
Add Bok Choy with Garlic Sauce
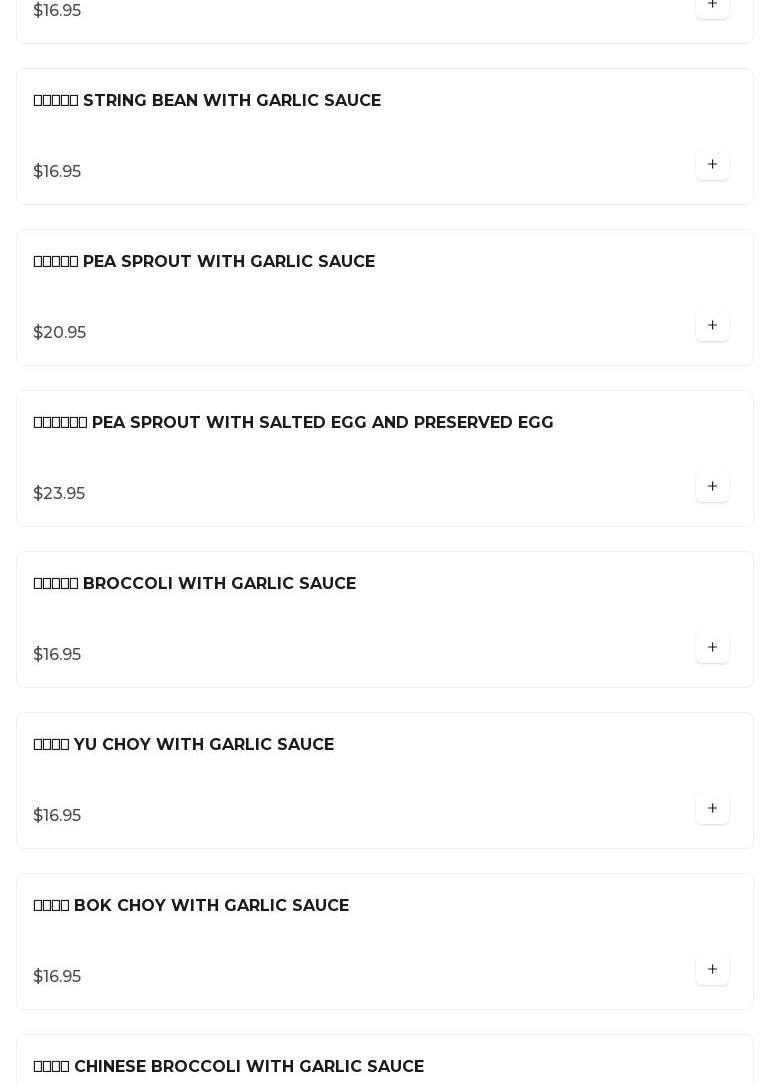click(712, 970)
